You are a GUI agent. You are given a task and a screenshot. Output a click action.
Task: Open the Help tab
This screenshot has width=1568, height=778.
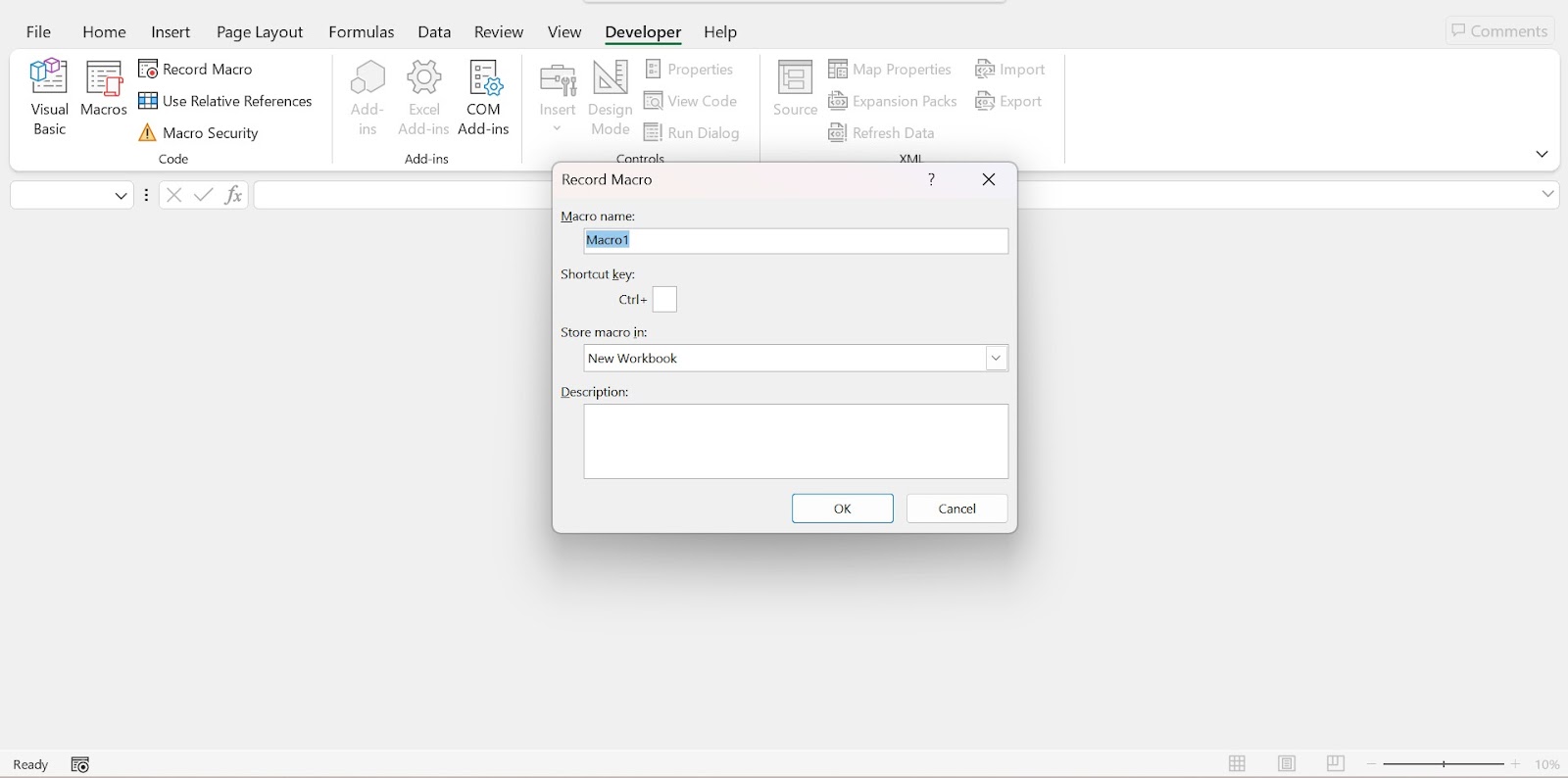coord(720,31)
